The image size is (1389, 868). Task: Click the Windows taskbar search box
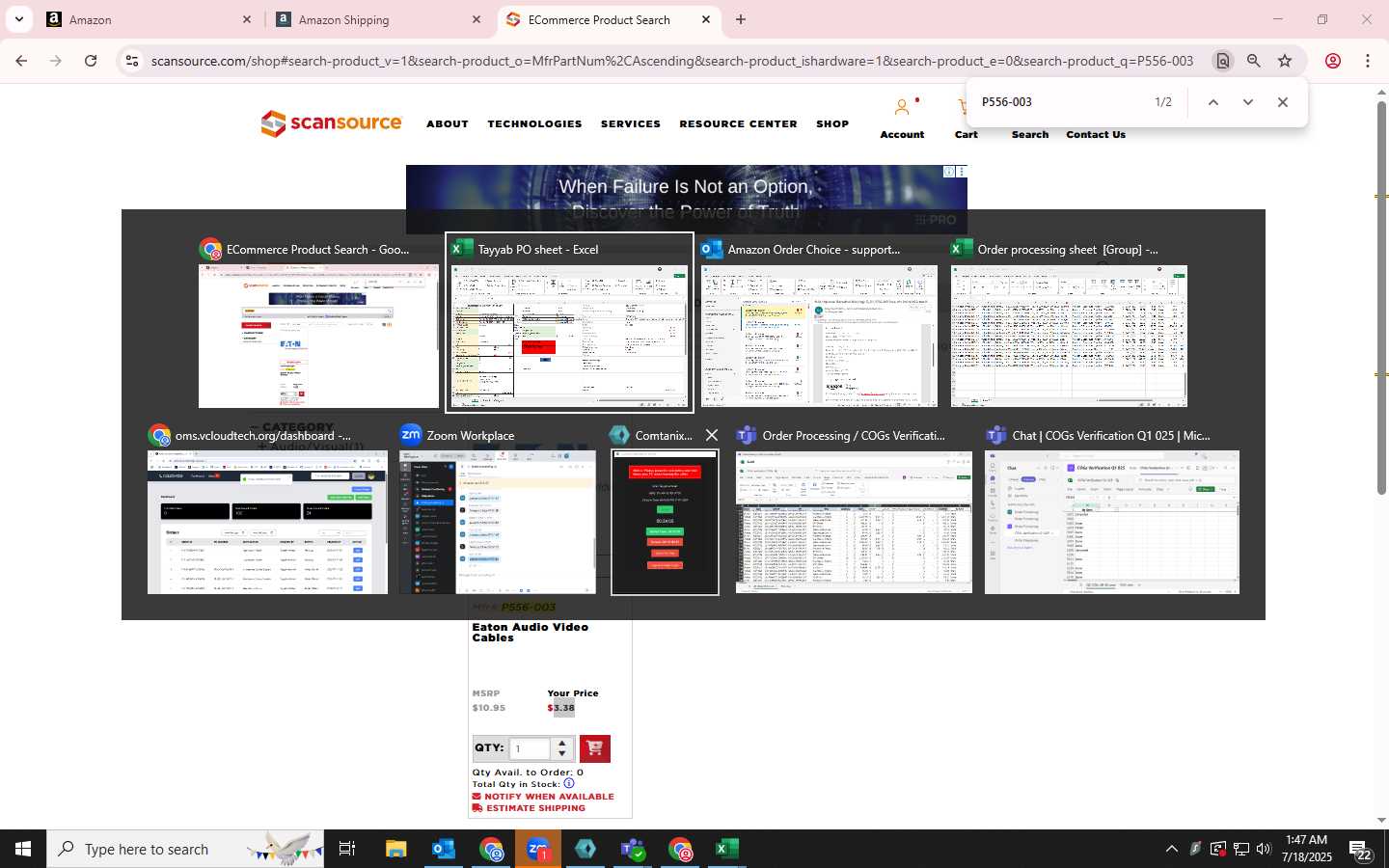coord(185,849)
